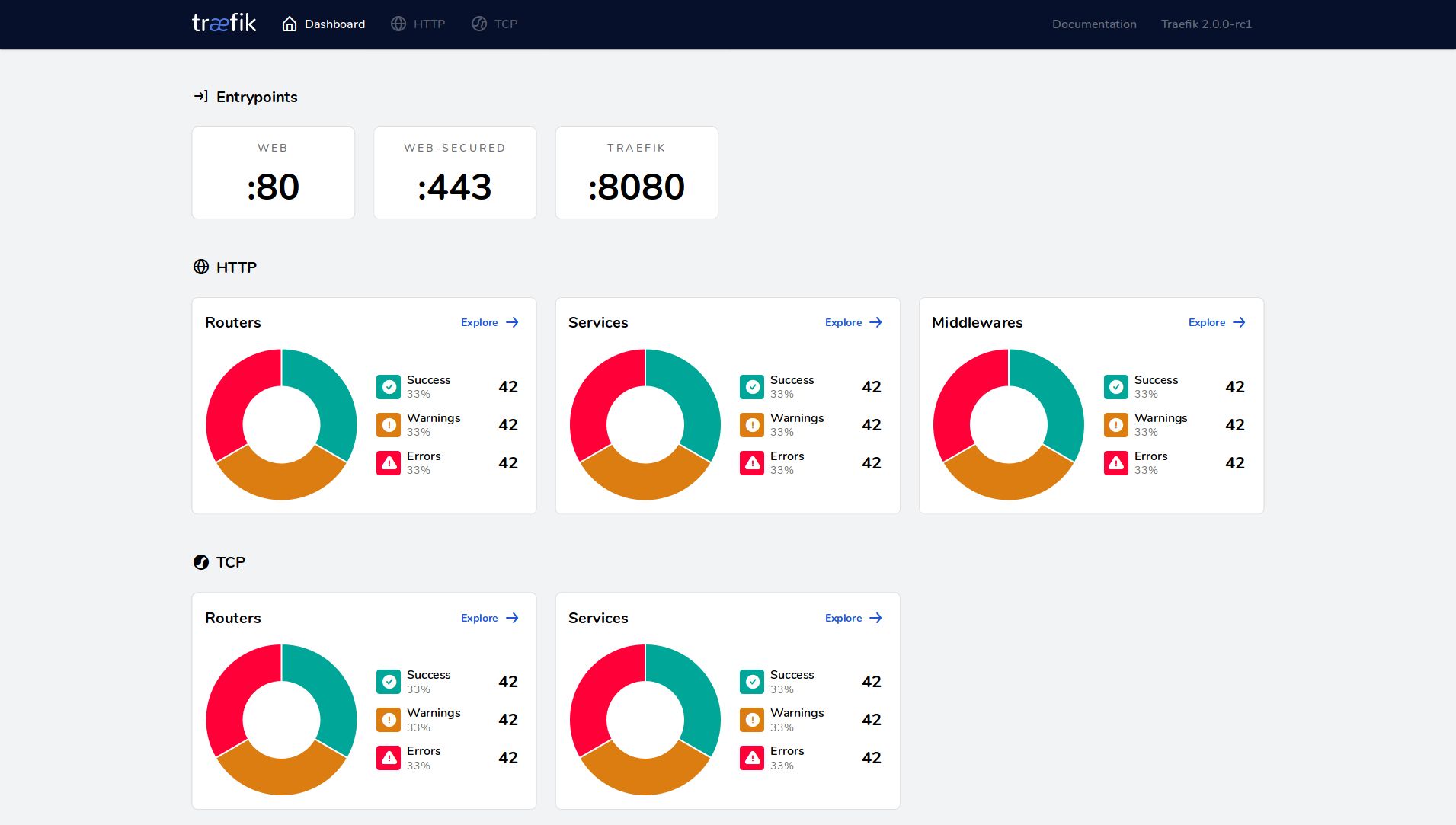Screen dimensions: 1456x825
Task: Click the globe icon for HTTP navigation
Action: tap(398, 24)
